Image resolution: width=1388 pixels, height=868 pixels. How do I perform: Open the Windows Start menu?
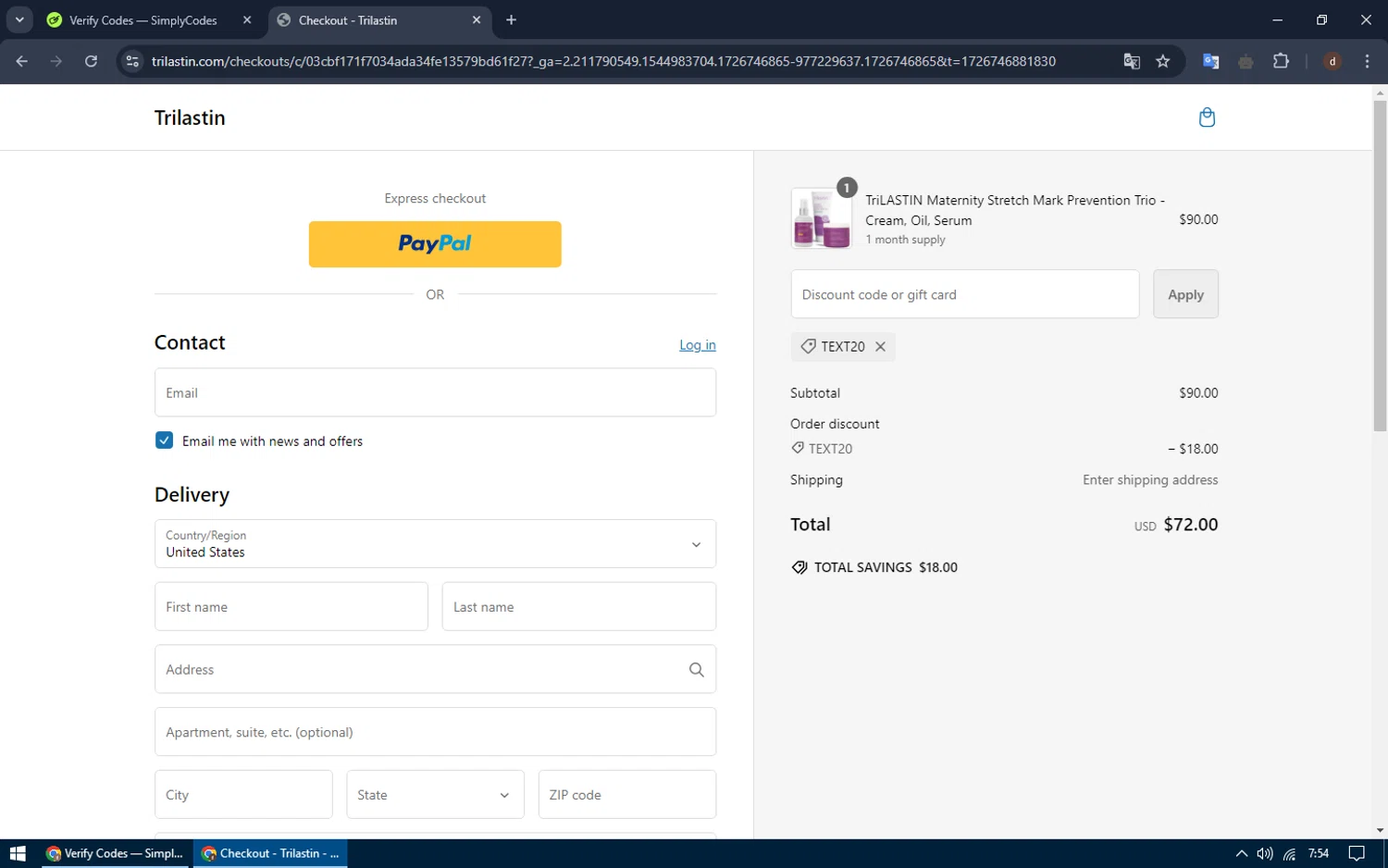click(x=18, y=853)
